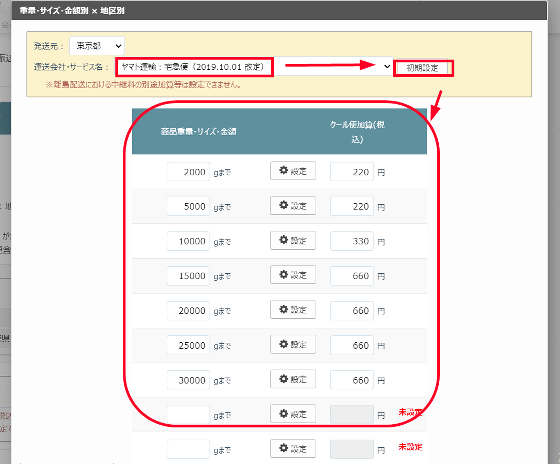The width and height of the screenshot is (560, 464).
Task: Click the 未設定 label in last unset row
Action: coord(410,447)
